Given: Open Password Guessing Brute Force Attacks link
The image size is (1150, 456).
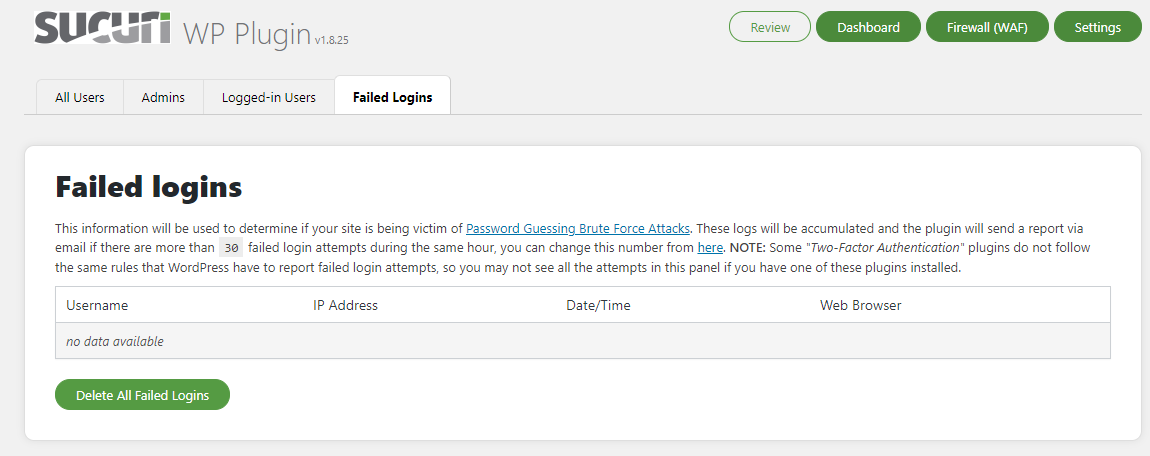Looking at the screenshot, I should click(x=578, y=228).
